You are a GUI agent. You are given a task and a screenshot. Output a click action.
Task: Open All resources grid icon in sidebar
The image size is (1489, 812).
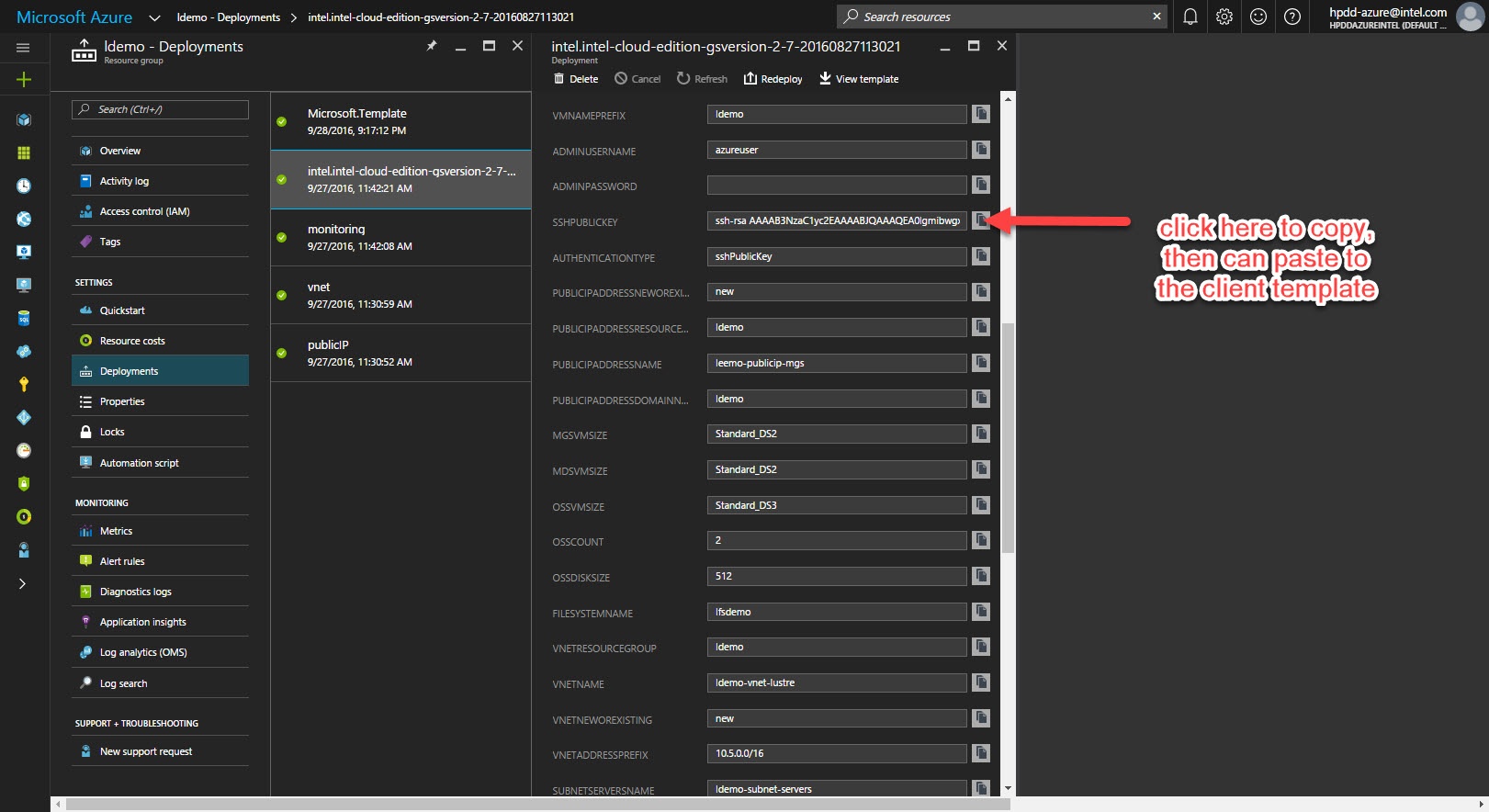24,152
